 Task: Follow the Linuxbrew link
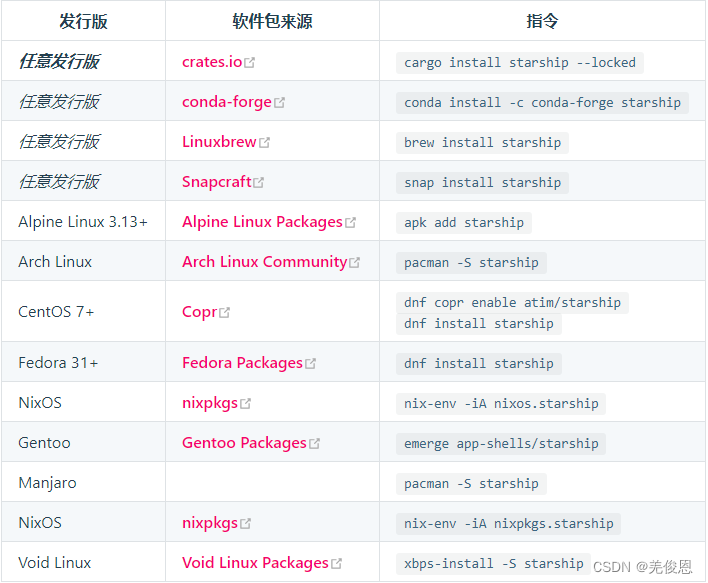click(x=219, y=142)
